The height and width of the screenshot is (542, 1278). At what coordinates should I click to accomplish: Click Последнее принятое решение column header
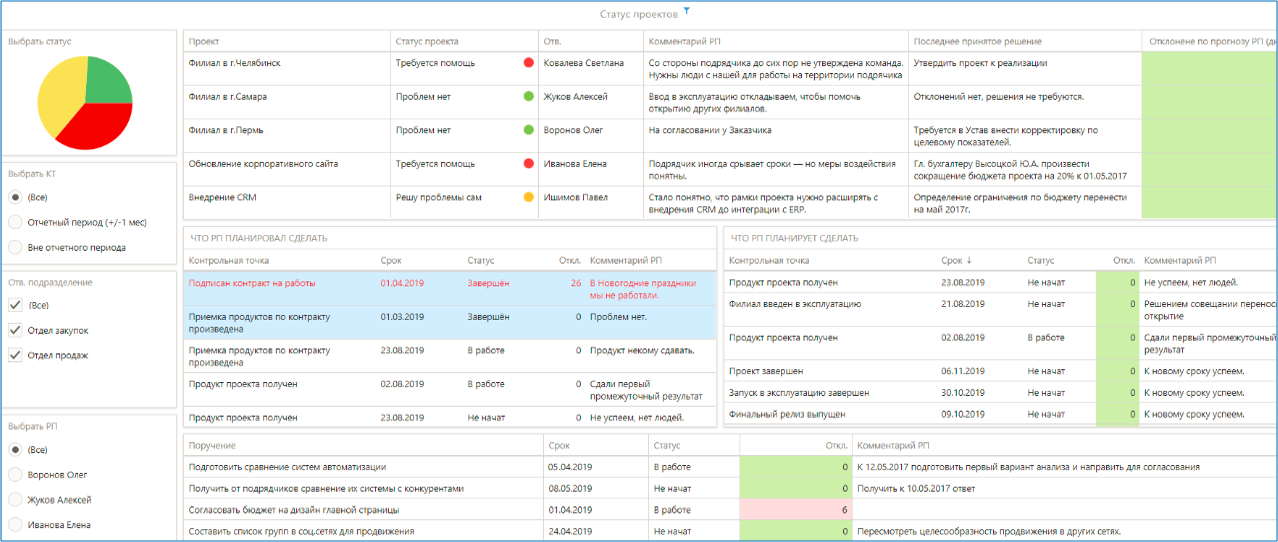[977, 41]
